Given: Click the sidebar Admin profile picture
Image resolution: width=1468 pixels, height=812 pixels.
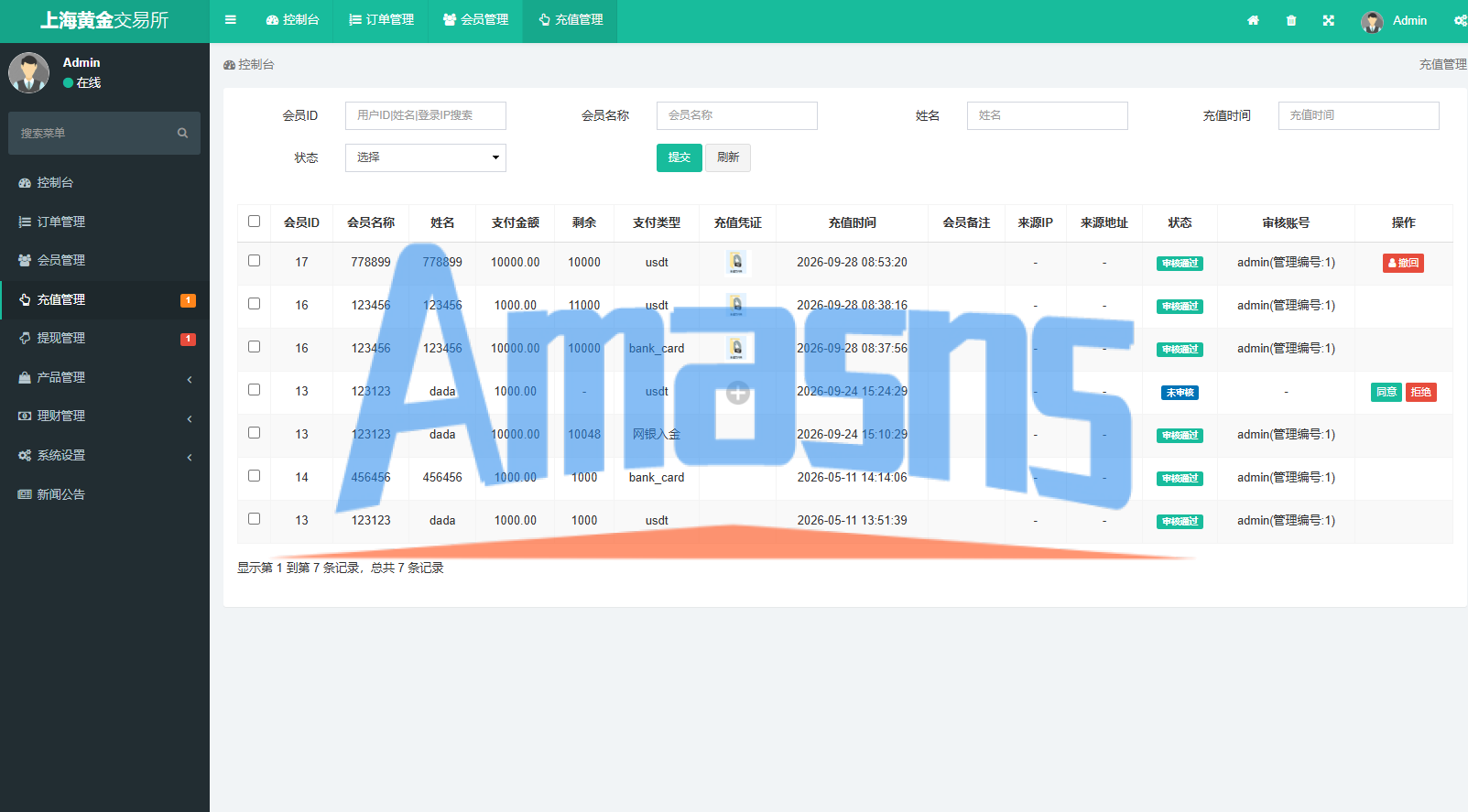Looking at the screenshot, I should coord(29,72).
